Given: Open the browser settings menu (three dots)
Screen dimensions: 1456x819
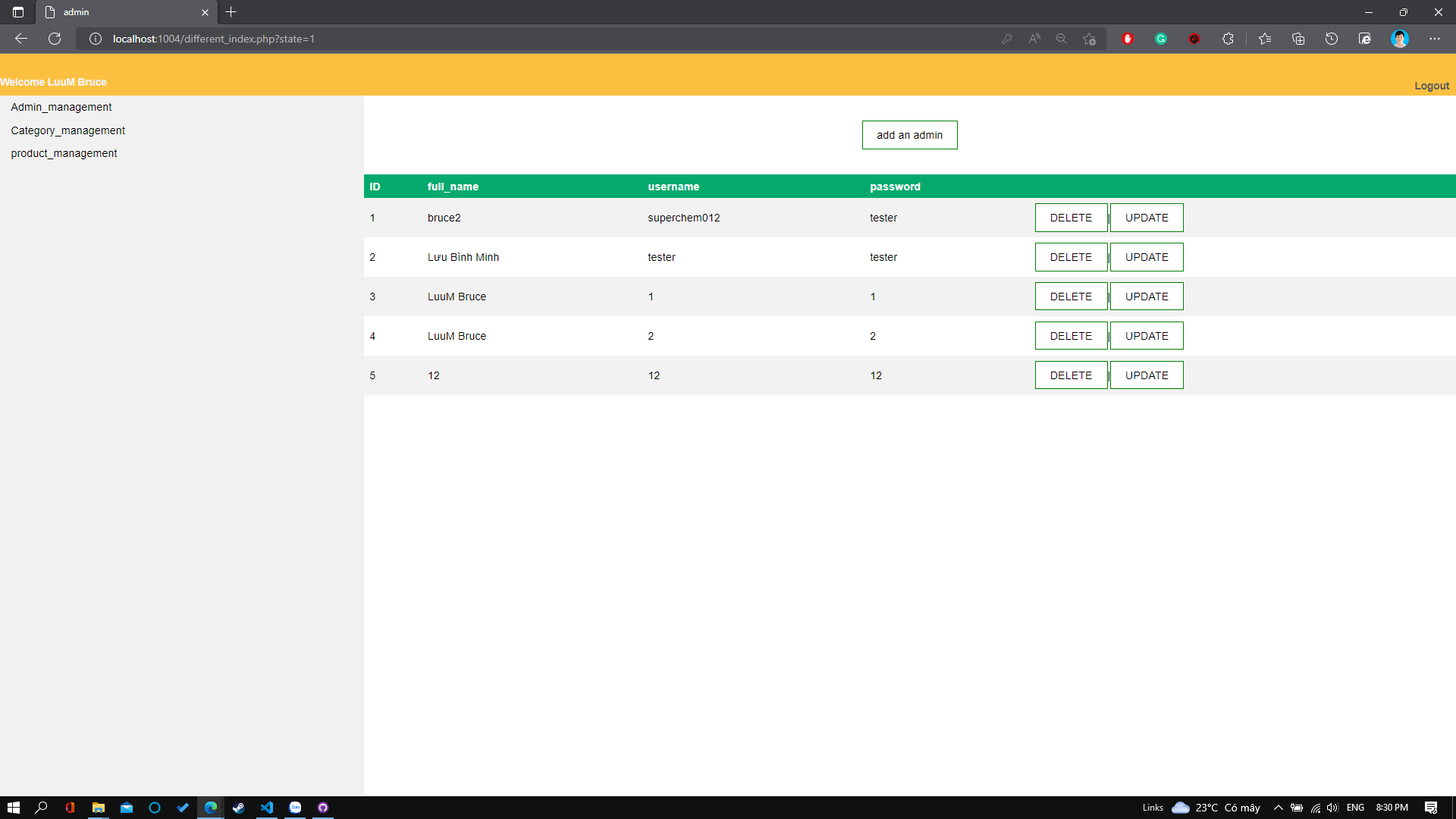Looking at the screenshot, I should click(x=1436, y=39).
